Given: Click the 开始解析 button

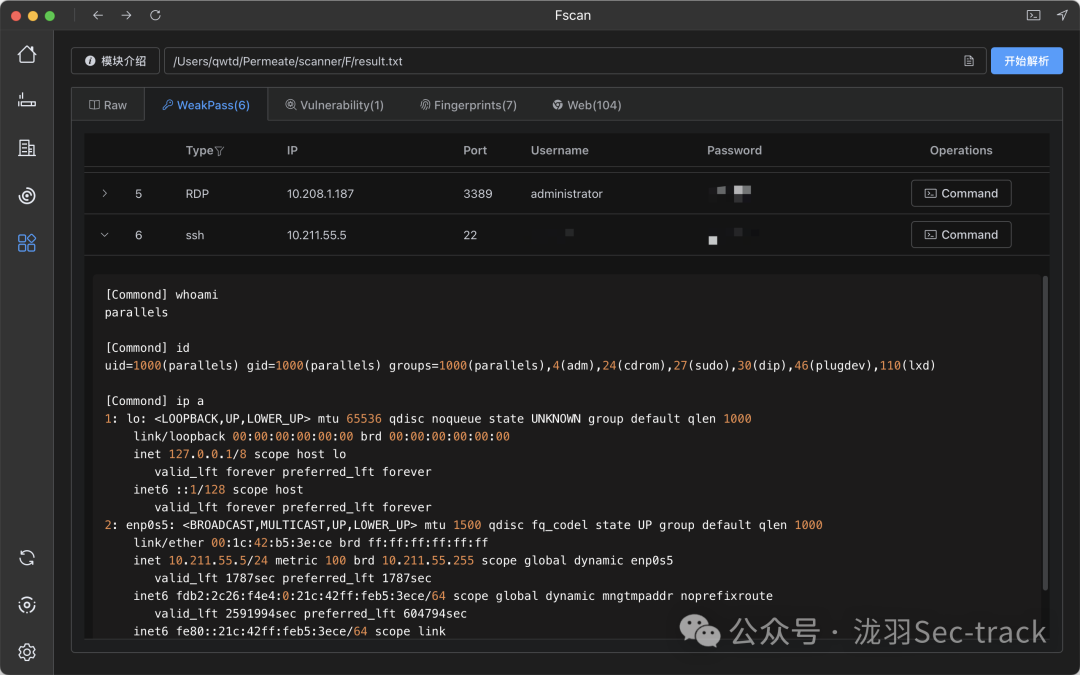Looking at the screenshot, I should coord(1026,61).
